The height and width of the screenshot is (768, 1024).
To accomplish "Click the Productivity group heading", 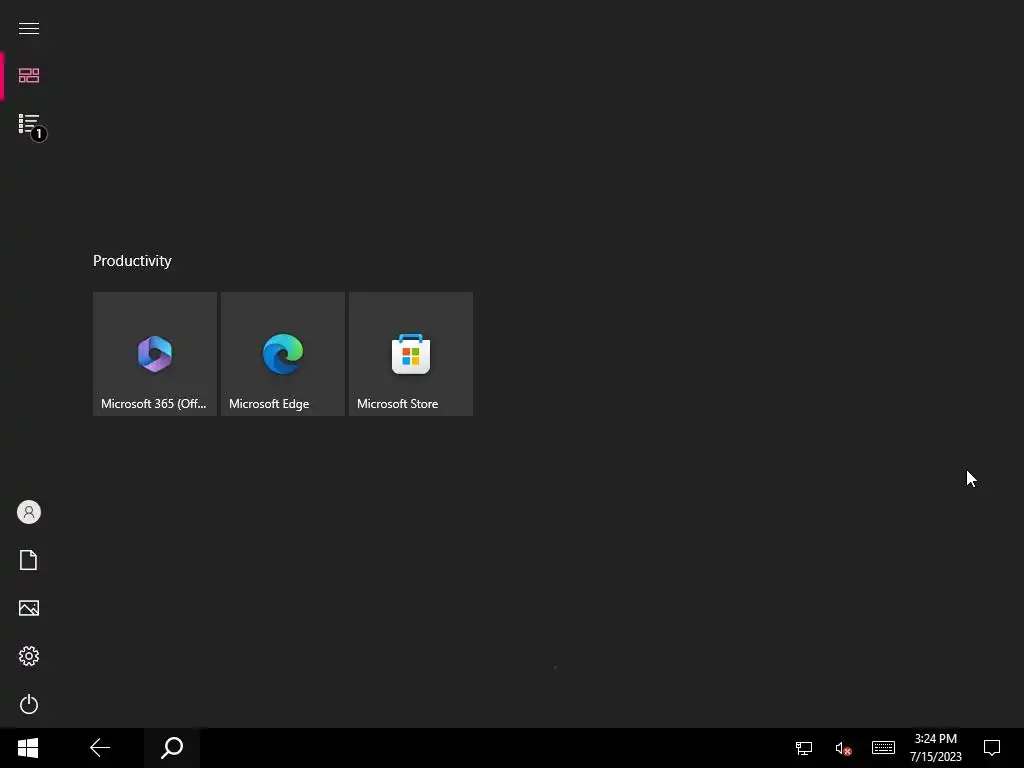I will click(x=132, y=261).
